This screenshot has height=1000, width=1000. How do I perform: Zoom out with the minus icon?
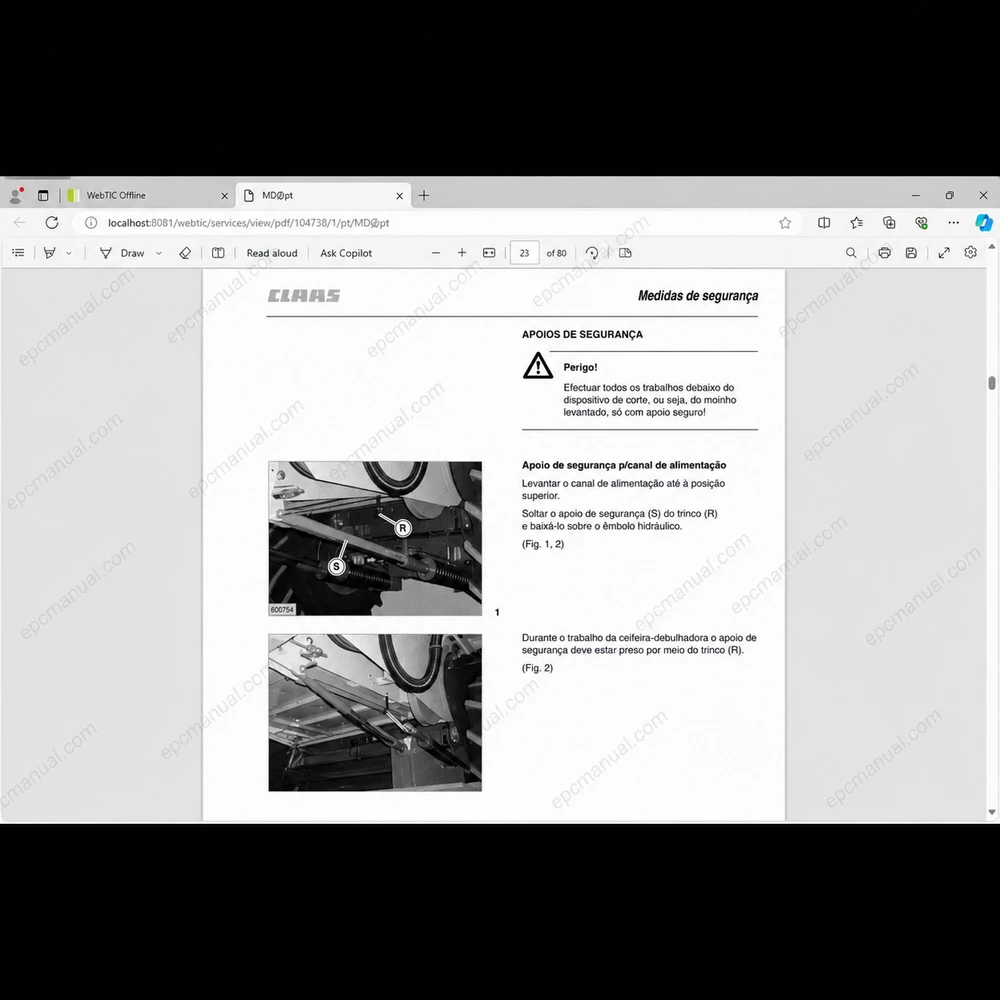pos(436,253)
